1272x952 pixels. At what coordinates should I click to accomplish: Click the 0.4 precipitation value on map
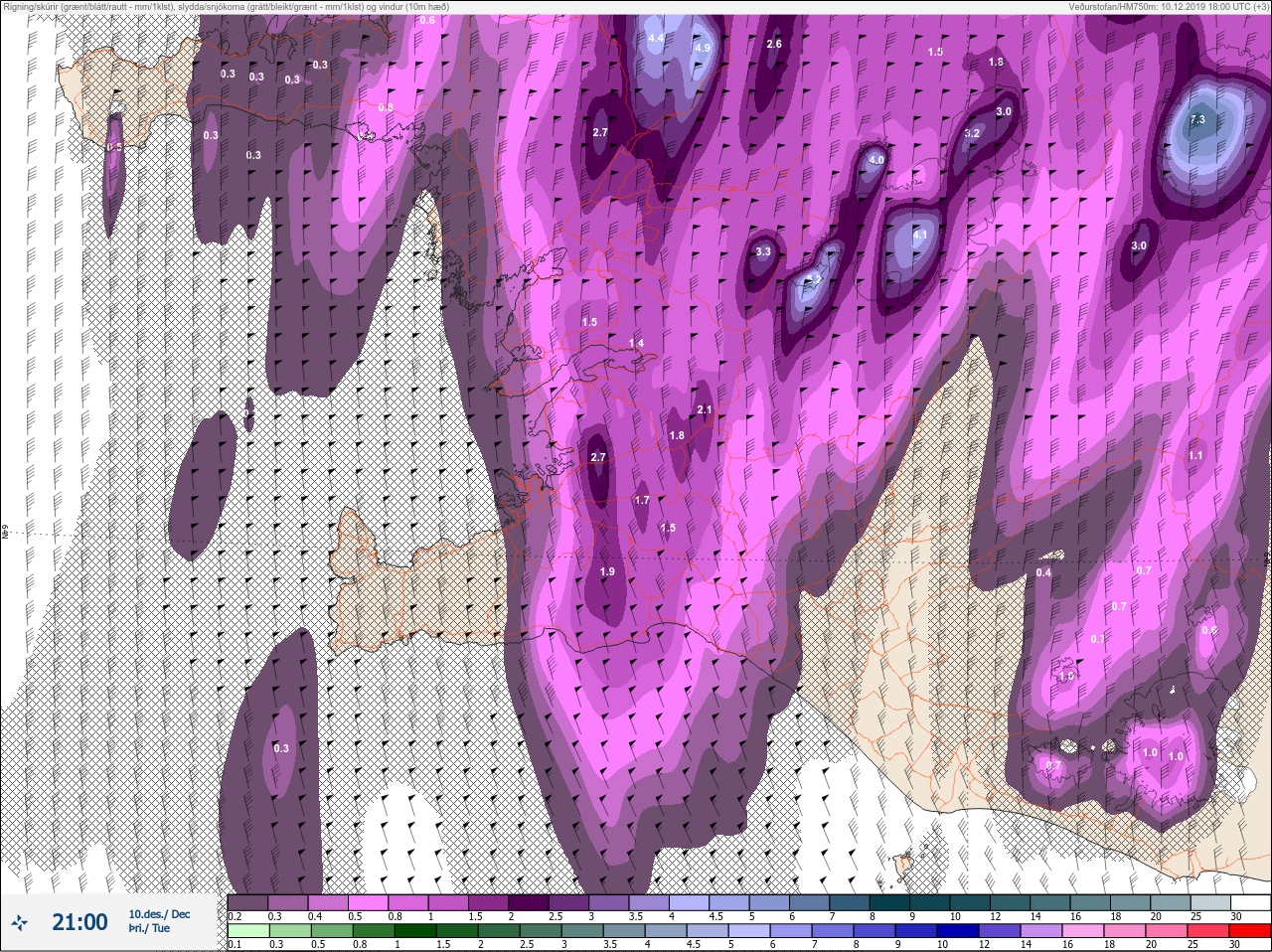tap(1043, 572)
